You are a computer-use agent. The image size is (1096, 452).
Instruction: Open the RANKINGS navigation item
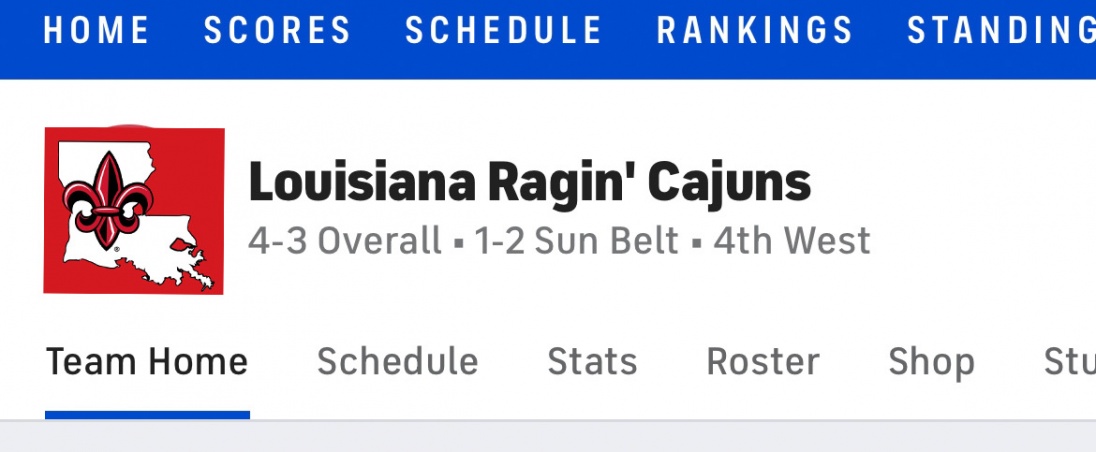pyautogui.click(x=755, y=31)
